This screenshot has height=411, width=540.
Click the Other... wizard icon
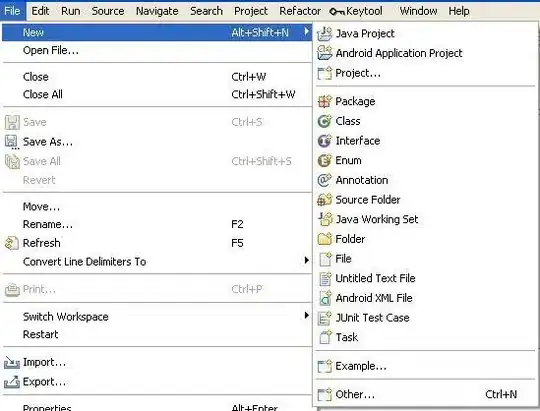324,394
